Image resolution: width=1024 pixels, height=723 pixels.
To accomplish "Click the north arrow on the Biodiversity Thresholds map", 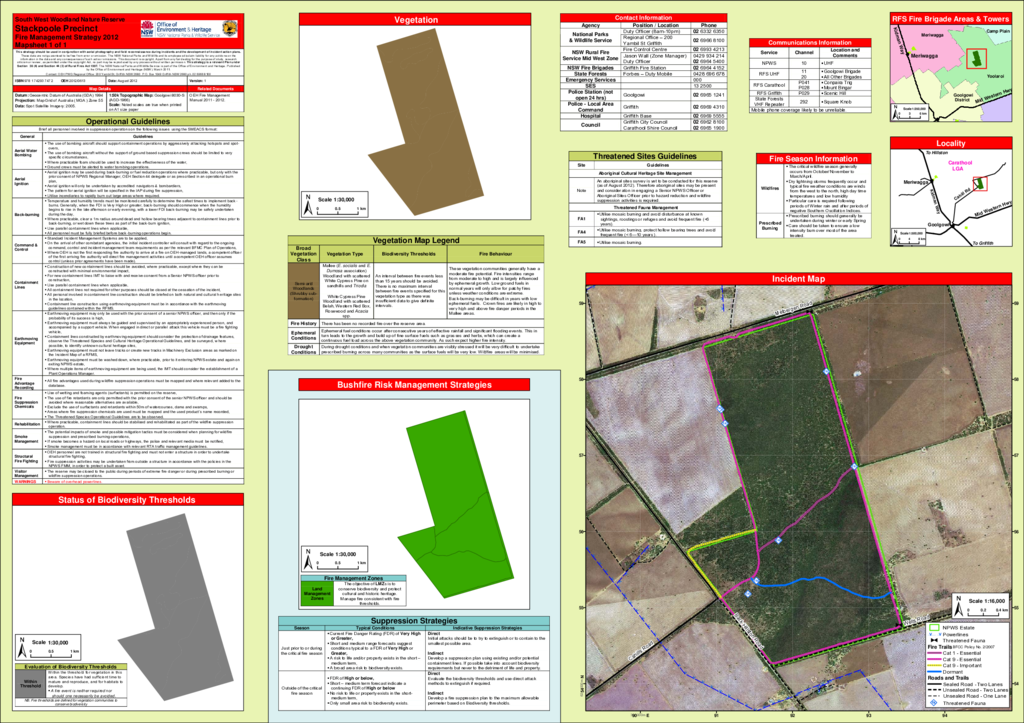I will point(22,647).
